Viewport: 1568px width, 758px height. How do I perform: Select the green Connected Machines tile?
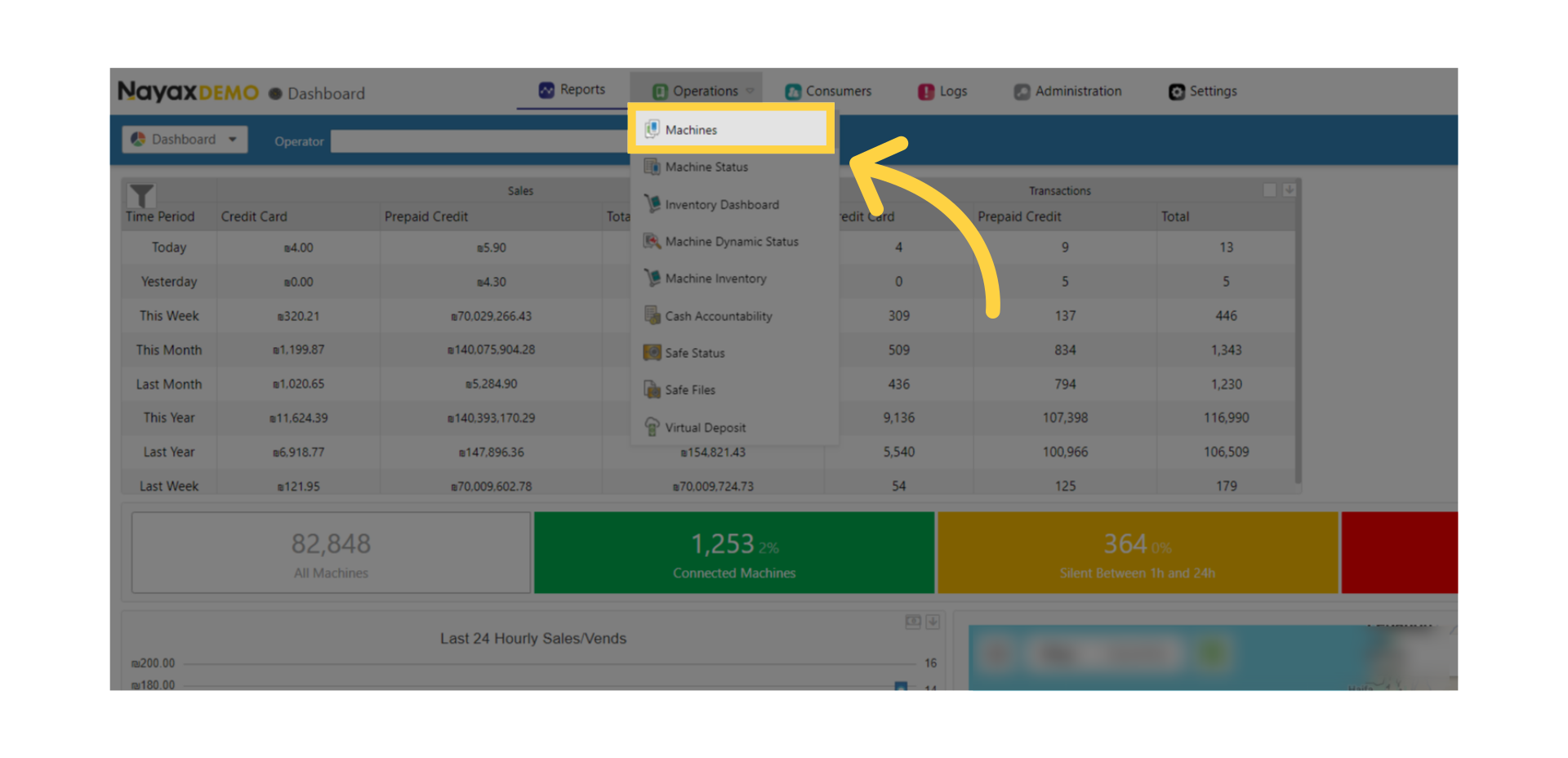click(734, 553)
